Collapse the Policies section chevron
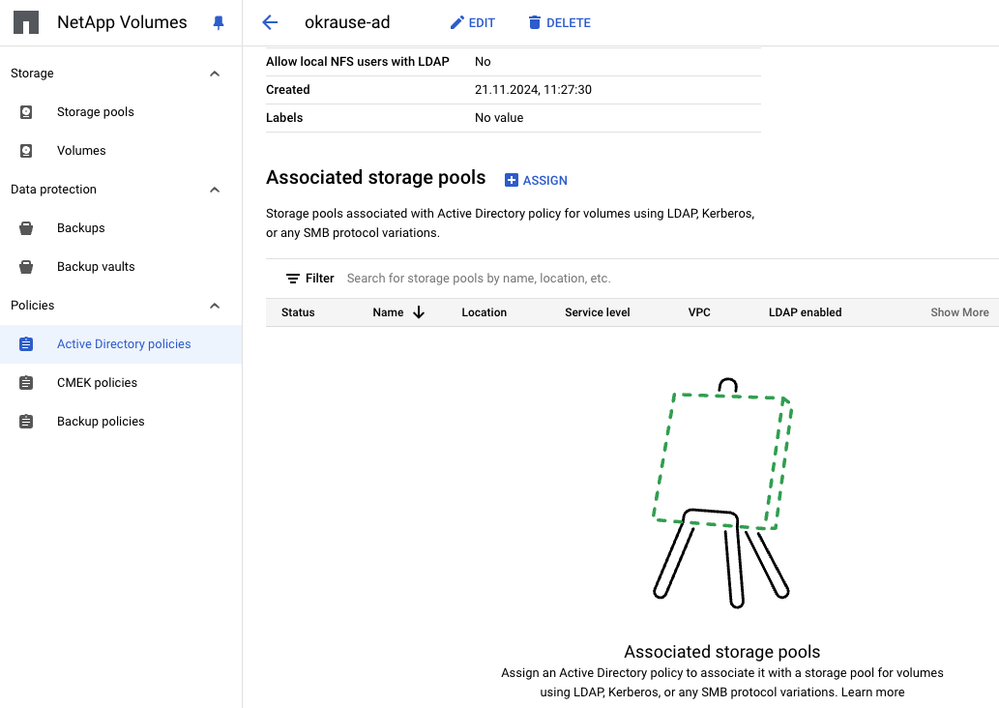The image size is (999, 708). pyautogui.click(x=215, y=306)
